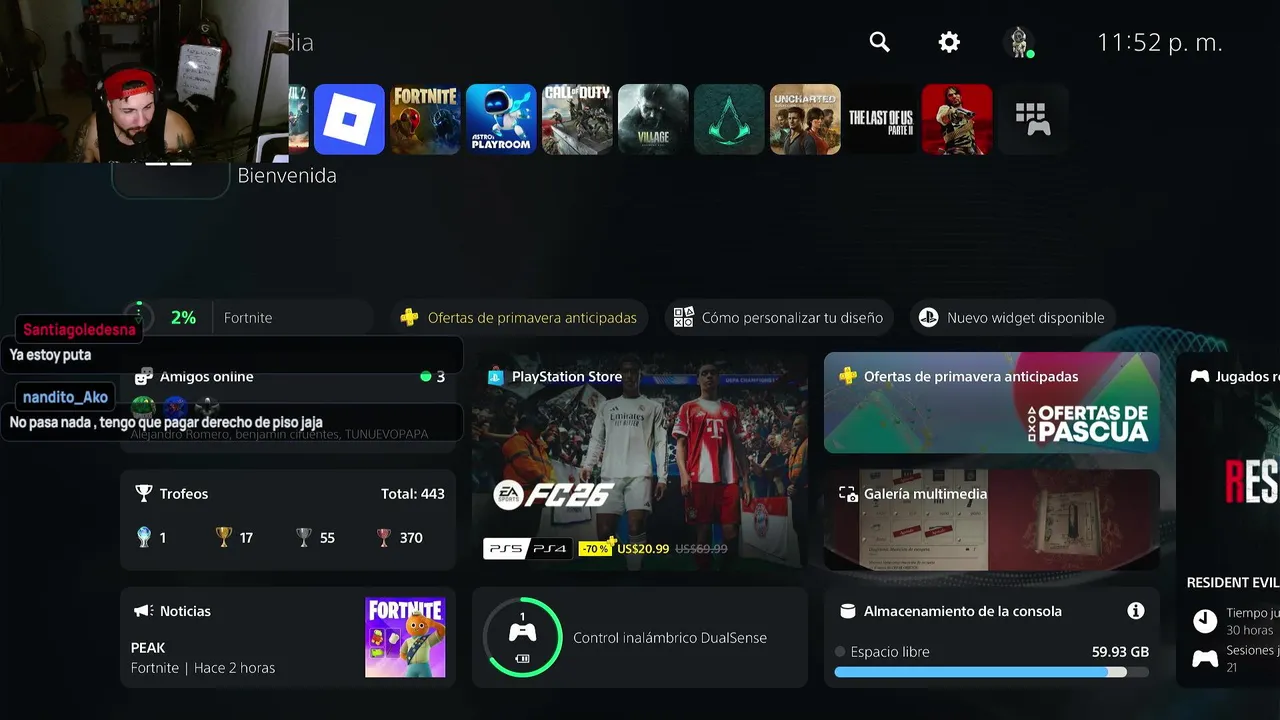Click the PlayStation Plus icon in Ofertas pill
Viewport: 1280px width, 720px height.
pos(409,317)
